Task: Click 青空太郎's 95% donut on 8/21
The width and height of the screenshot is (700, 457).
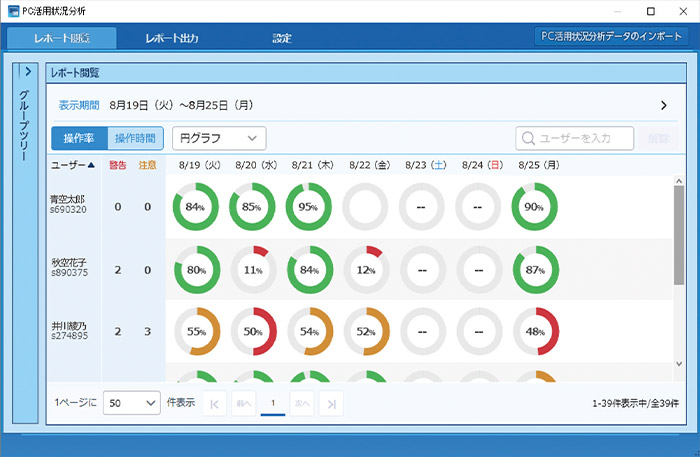Action: 309,207
